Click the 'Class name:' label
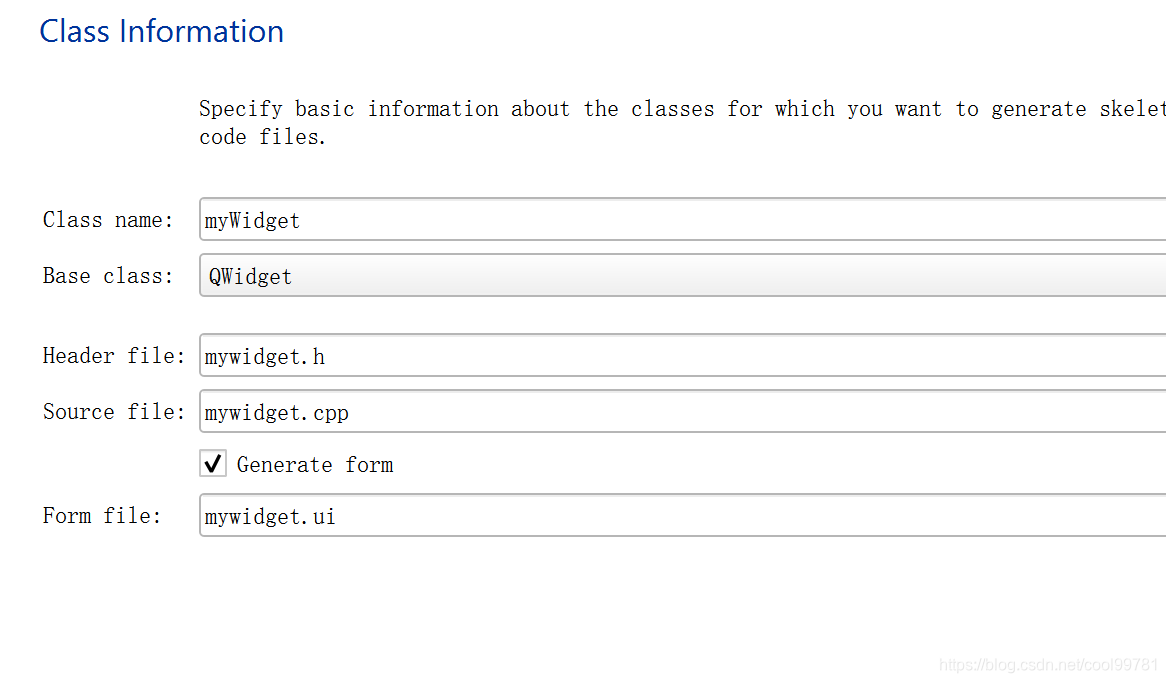This screenshot has height=683, width=1166. (108, 220)
